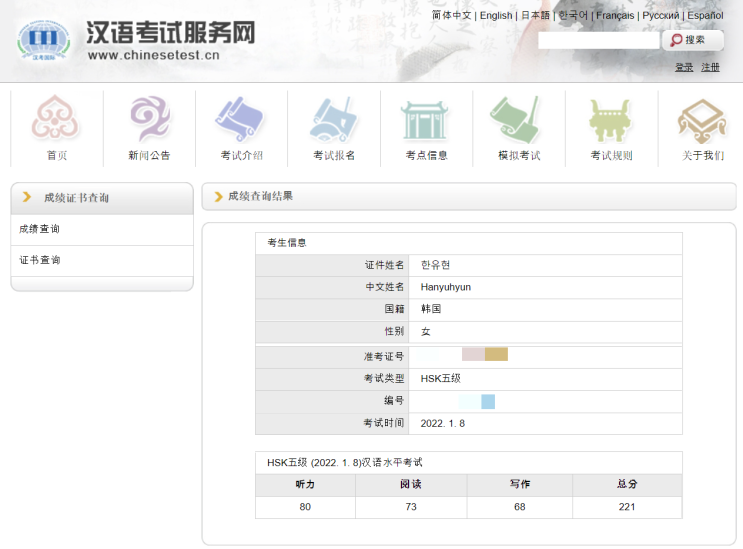The width and height of the screenshot is (743, 549).
Task: Click the 模拟考试 menu label
Action: coord(519,155)
